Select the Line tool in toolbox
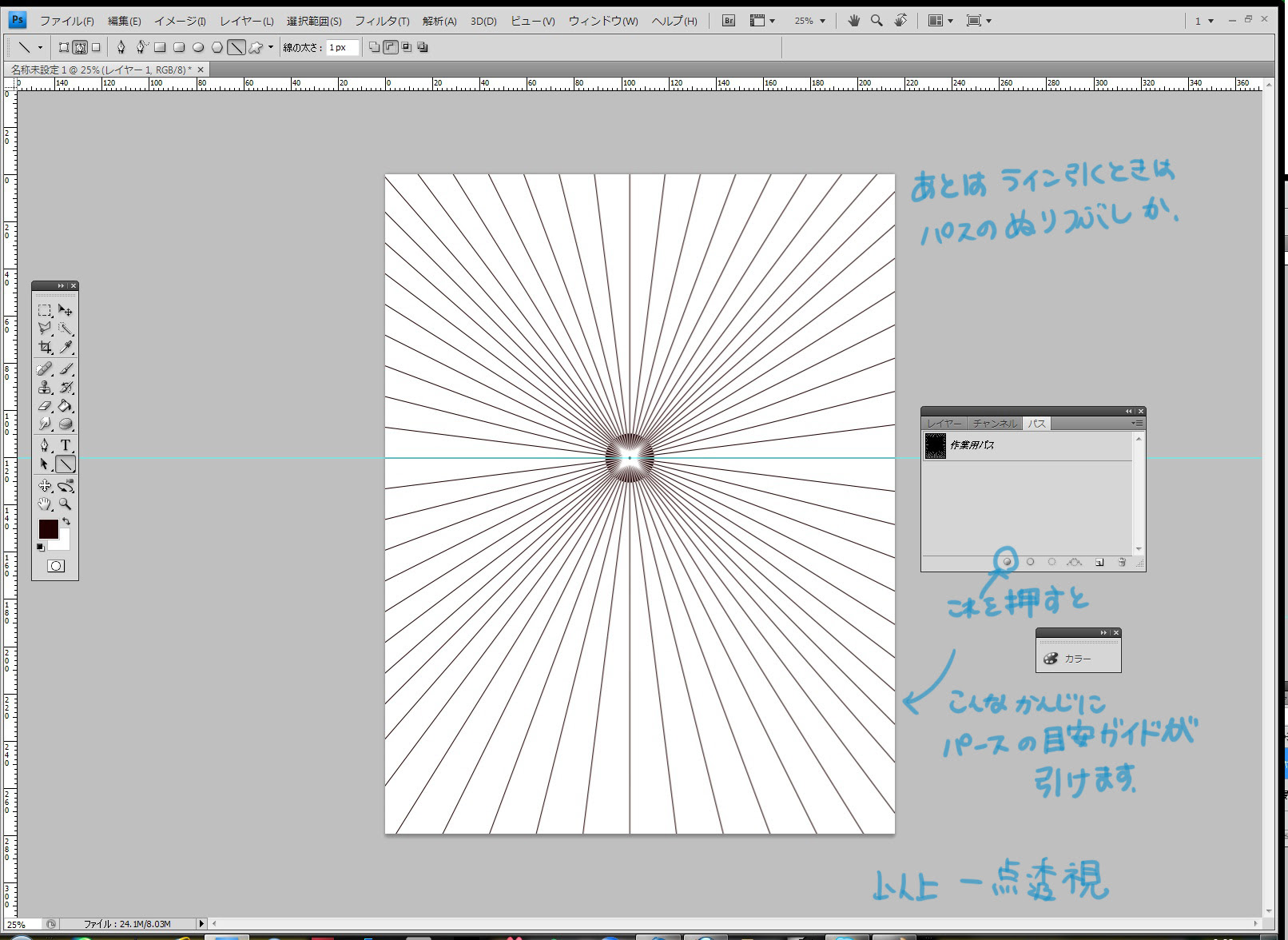 (66, 464)
